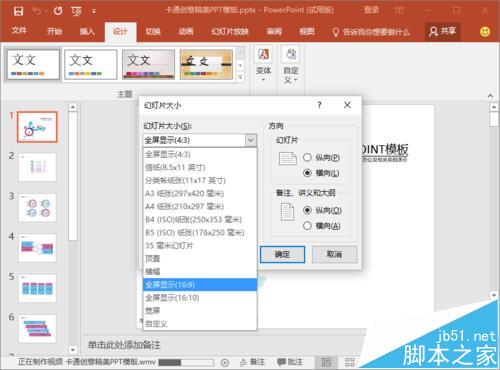Apply the second theme thumbnail
The height and width of the screenshot is (370, 500).
click(91, 64)
